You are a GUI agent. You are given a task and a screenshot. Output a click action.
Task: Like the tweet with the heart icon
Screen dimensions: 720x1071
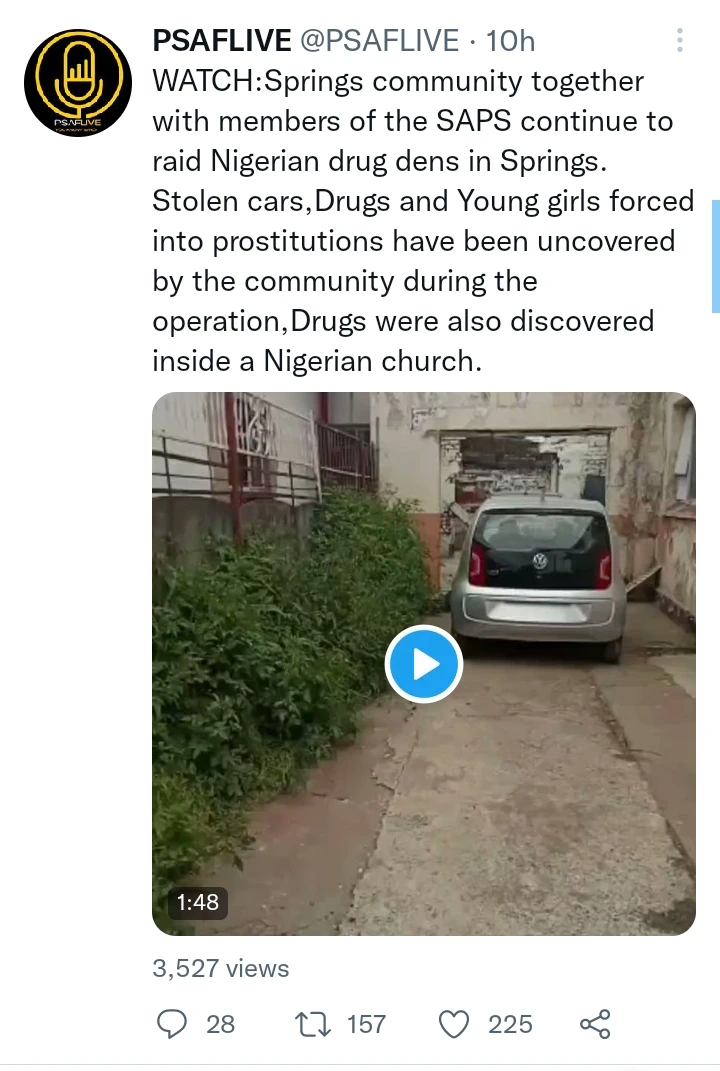click(454, 1024)
